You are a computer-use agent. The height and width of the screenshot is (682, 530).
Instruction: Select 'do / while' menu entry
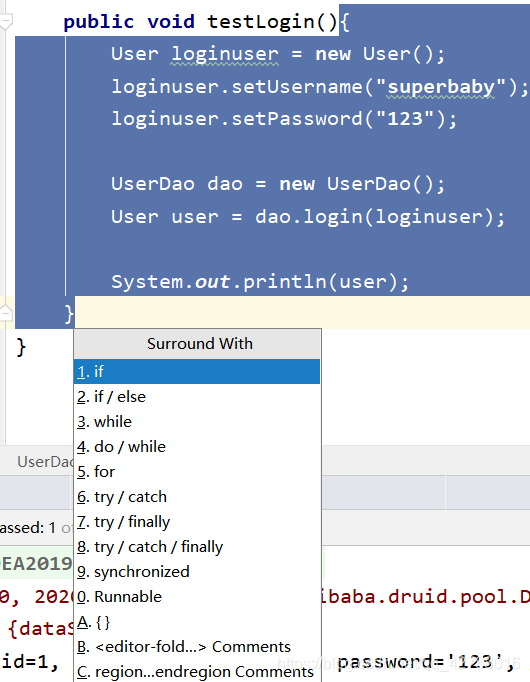point(197,447)
